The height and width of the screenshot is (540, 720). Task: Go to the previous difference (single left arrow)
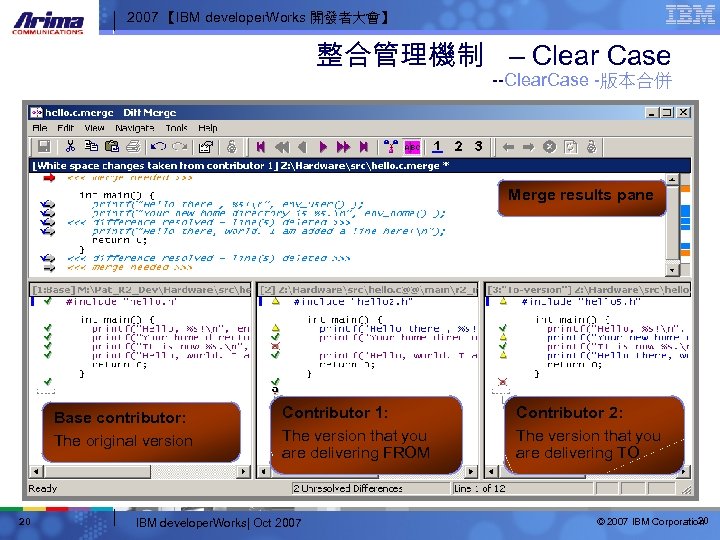(302, 147)
